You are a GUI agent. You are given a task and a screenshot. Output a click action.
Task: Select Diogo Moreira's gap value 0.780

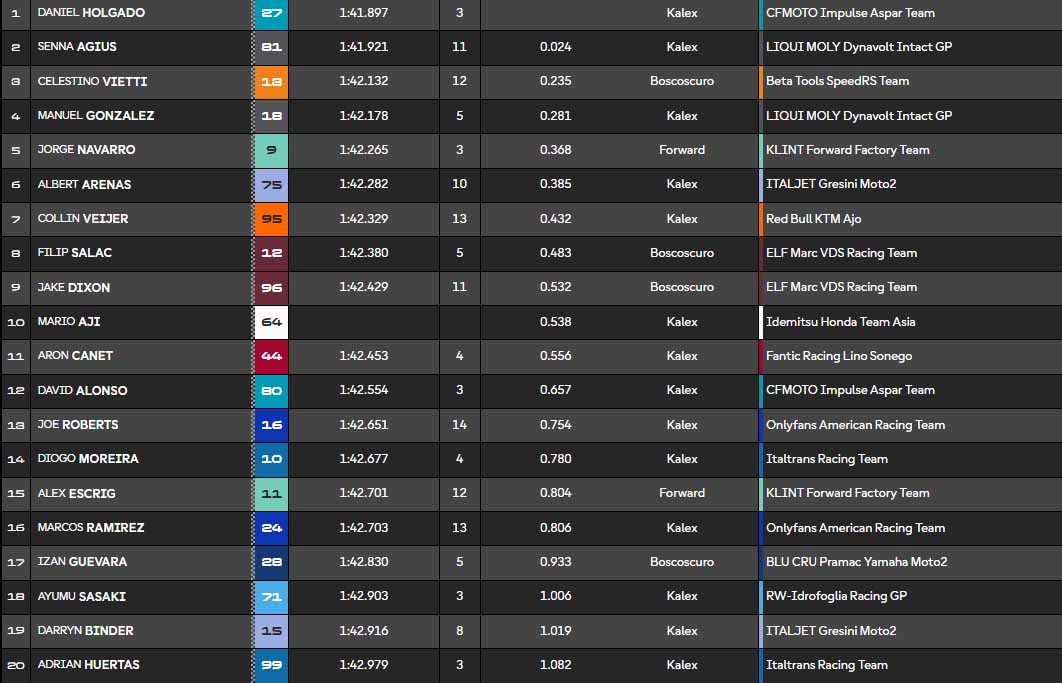click(x=555, y=459)
